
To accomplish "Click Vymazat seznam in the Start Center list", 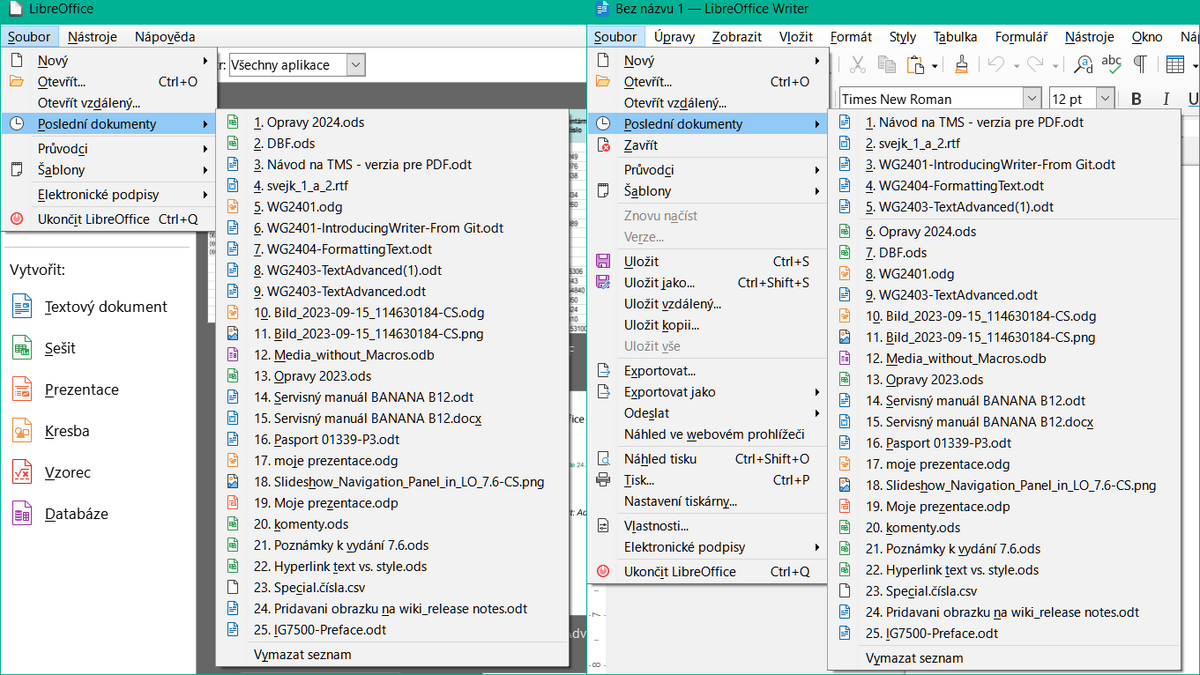I will click(302, 655).
